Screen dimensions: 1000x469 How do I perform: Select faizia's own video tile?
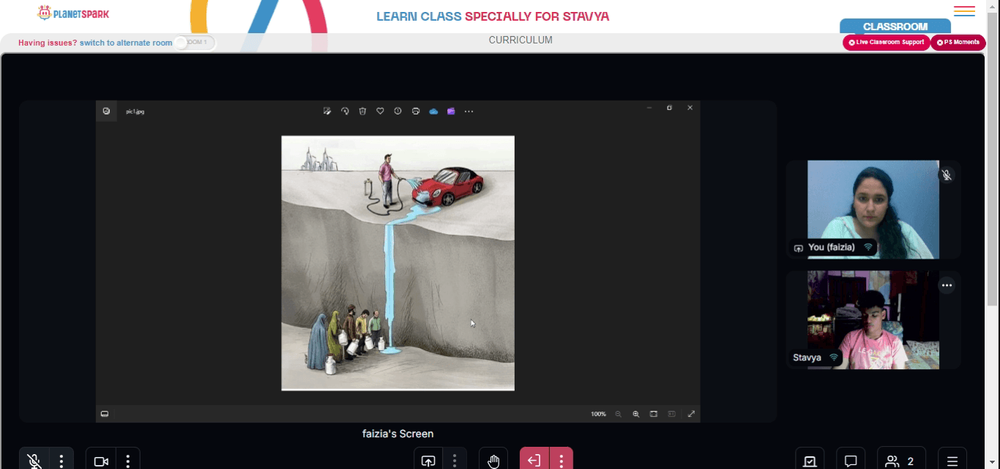[x=873, y=209]
